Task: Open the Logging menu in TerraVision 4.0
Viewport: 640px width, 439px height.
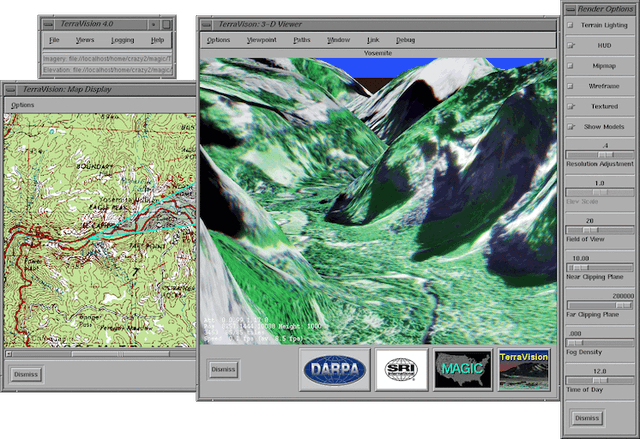Action: (x=122, y=40)
